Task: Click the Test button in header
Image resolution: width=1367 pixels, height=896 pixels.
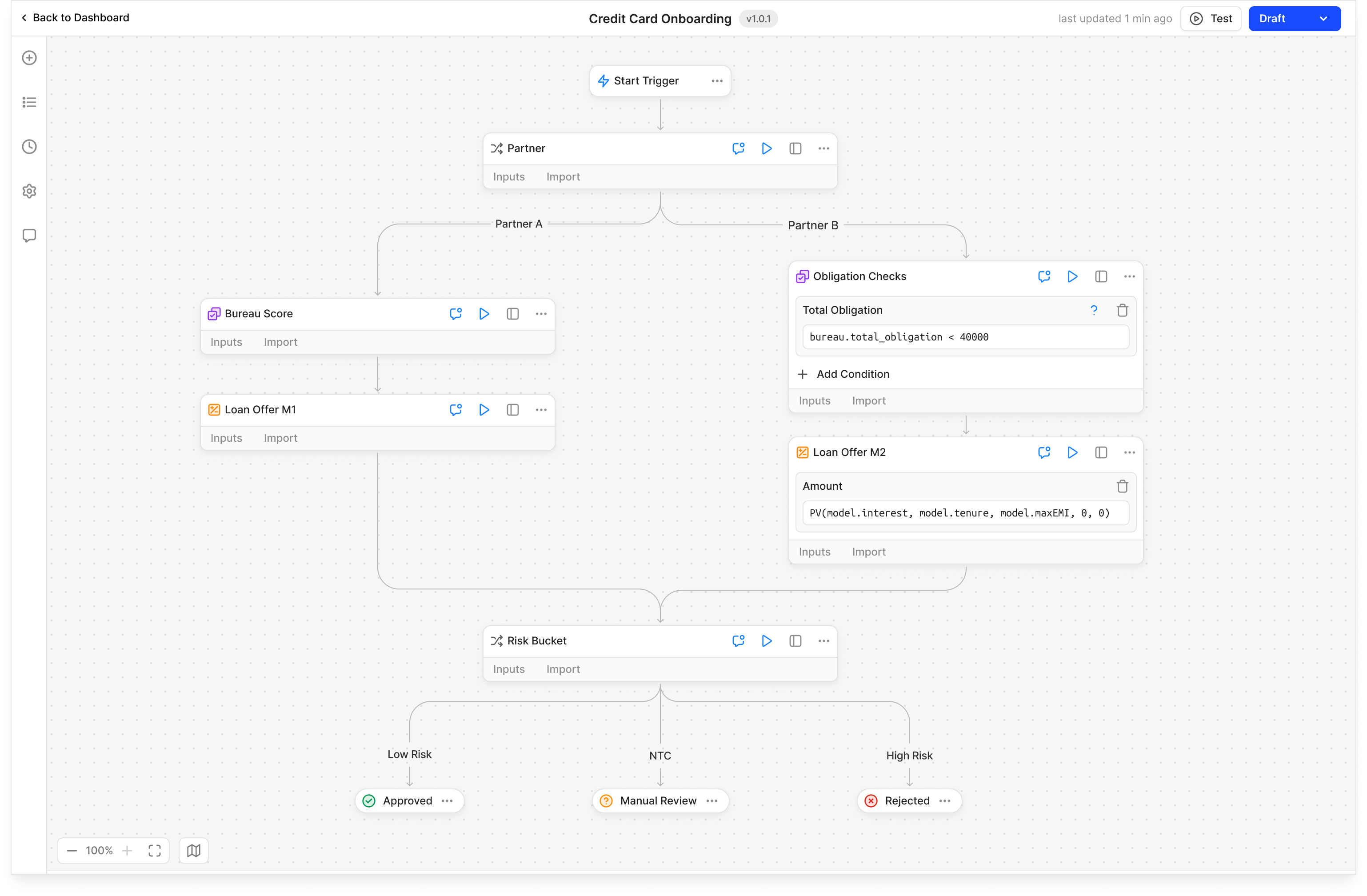Action: point(1210,18)
